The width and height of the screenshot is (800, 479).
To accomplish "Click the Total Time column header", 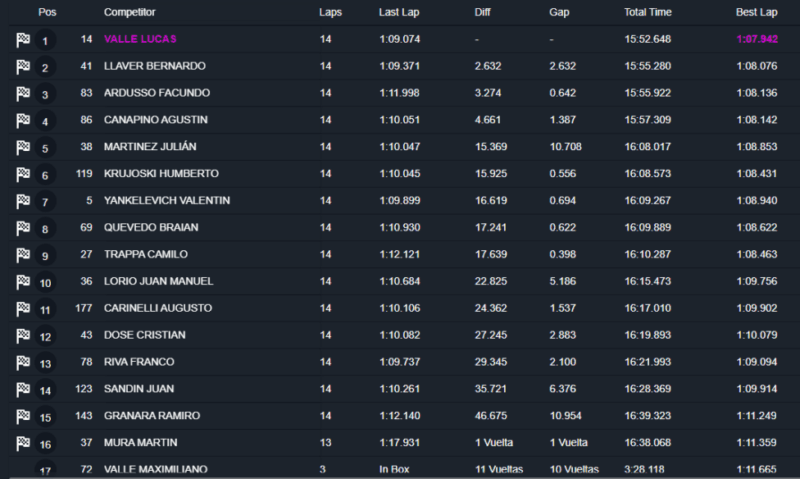I will tap(649, 13).
